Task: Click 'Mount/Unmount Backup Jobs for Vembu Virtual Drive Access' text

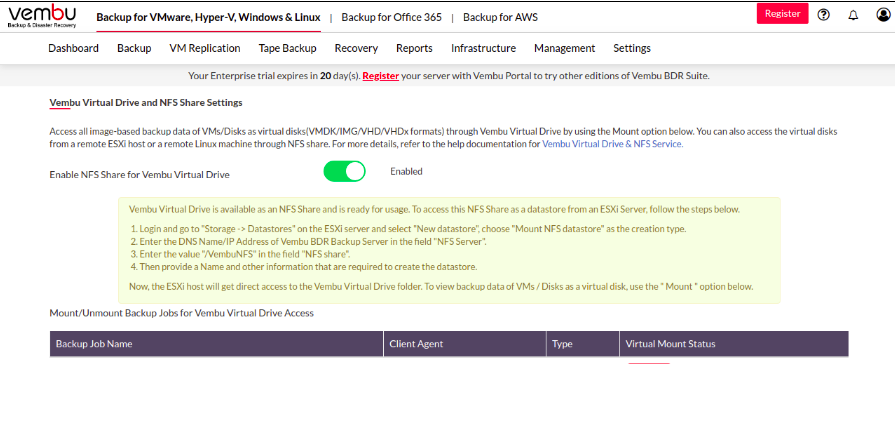Action: [182, 313]
